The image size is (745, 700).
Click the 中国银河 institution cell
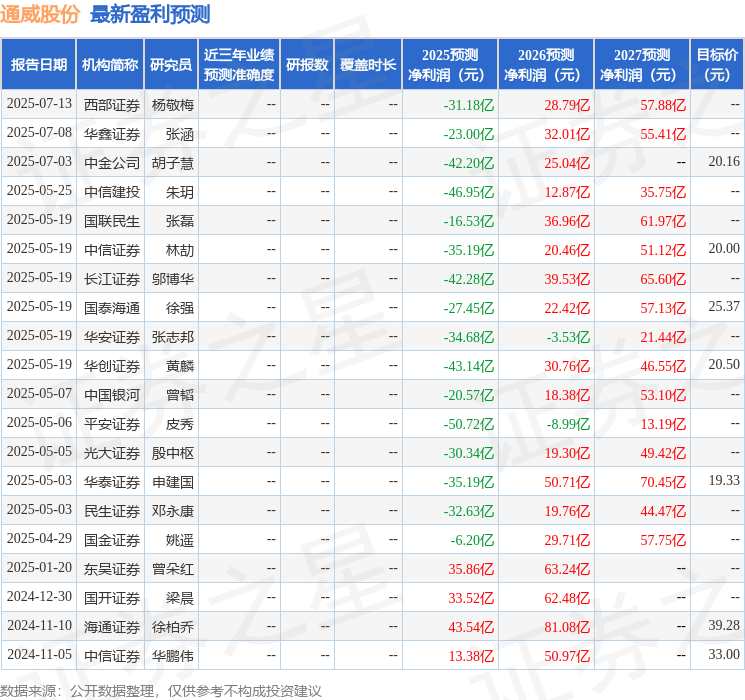point(112,395)
